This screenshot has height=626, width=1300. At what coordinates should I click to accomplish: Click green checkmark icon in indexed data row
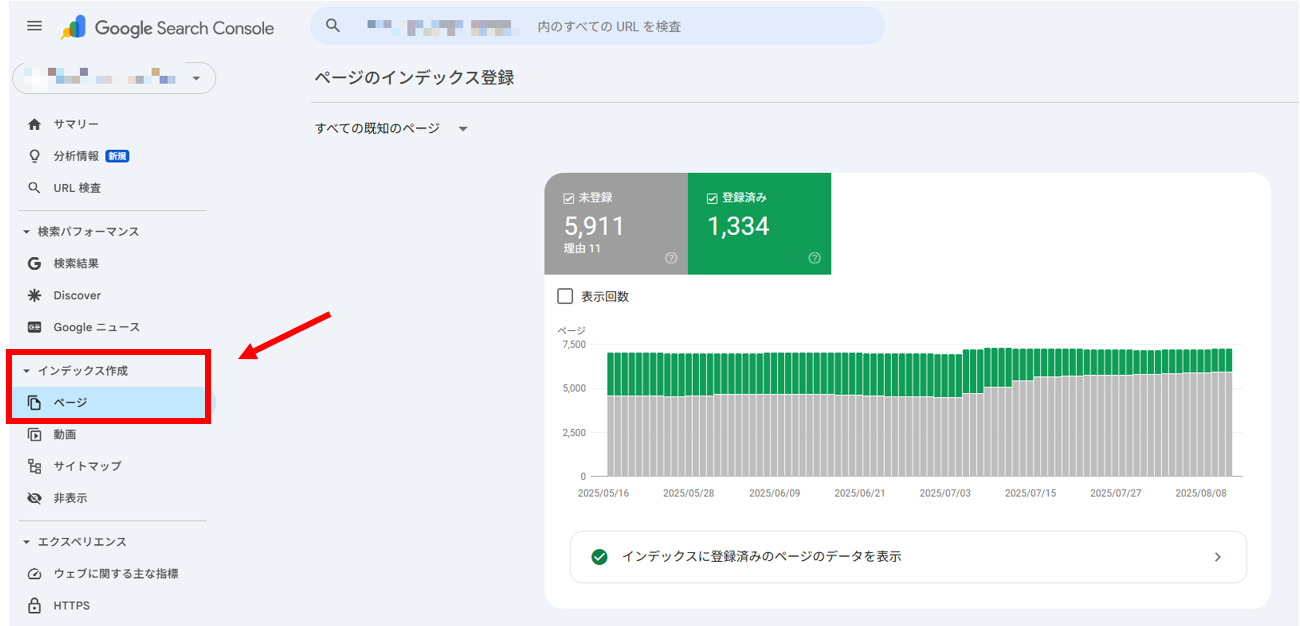(599, 557)
